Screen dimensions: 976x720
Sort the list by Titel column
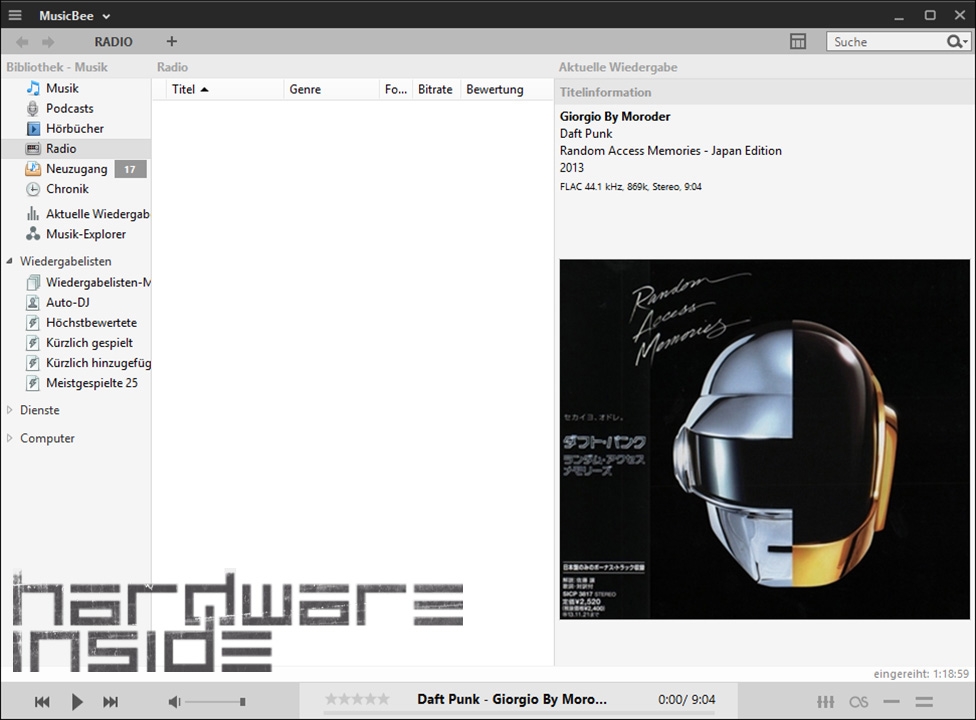pyautogui.click(x=184, y=89)
